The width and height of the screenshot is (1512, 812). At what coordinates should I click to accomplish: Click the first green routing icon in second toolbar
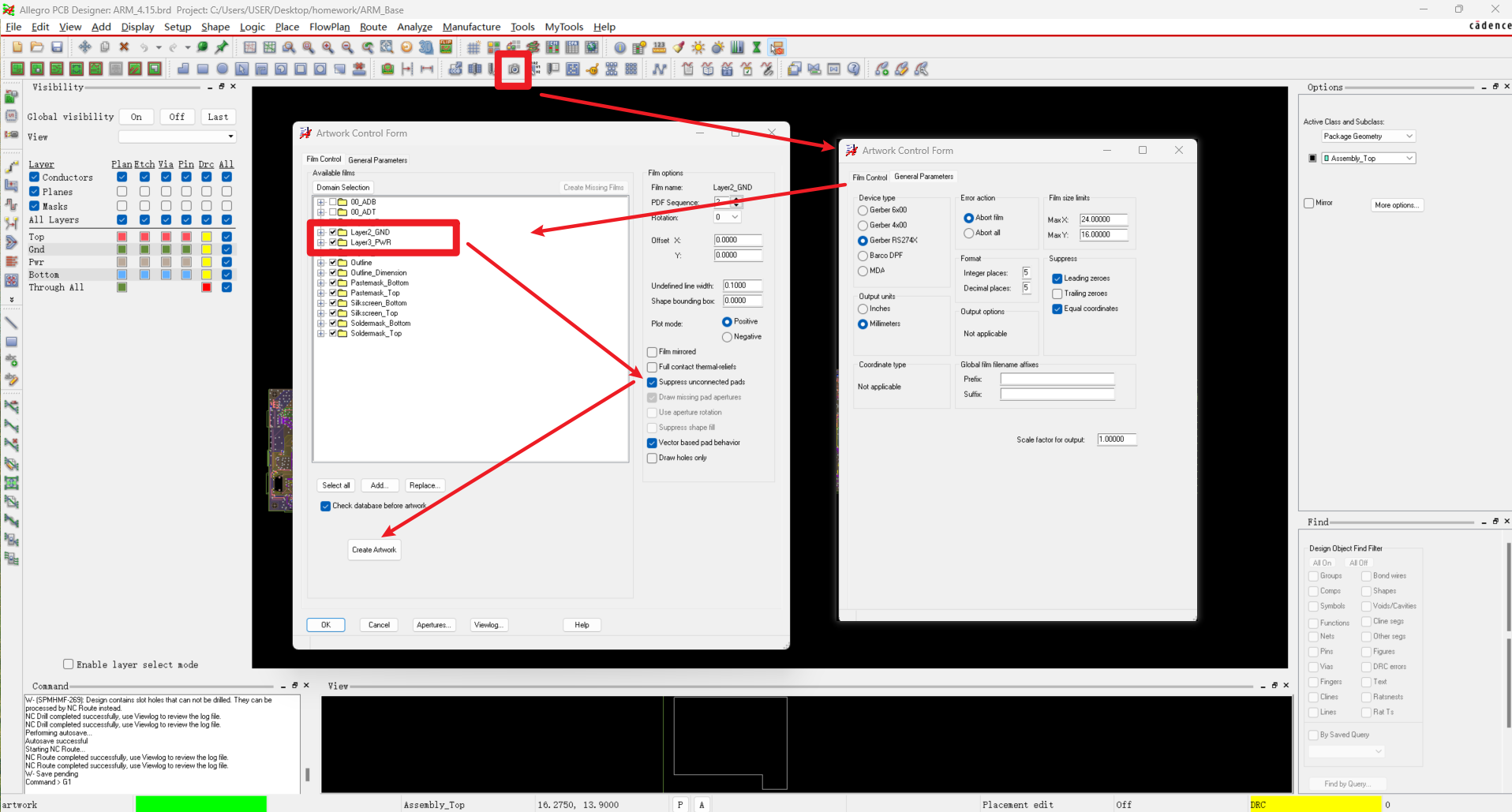click(x=17, y=69)
